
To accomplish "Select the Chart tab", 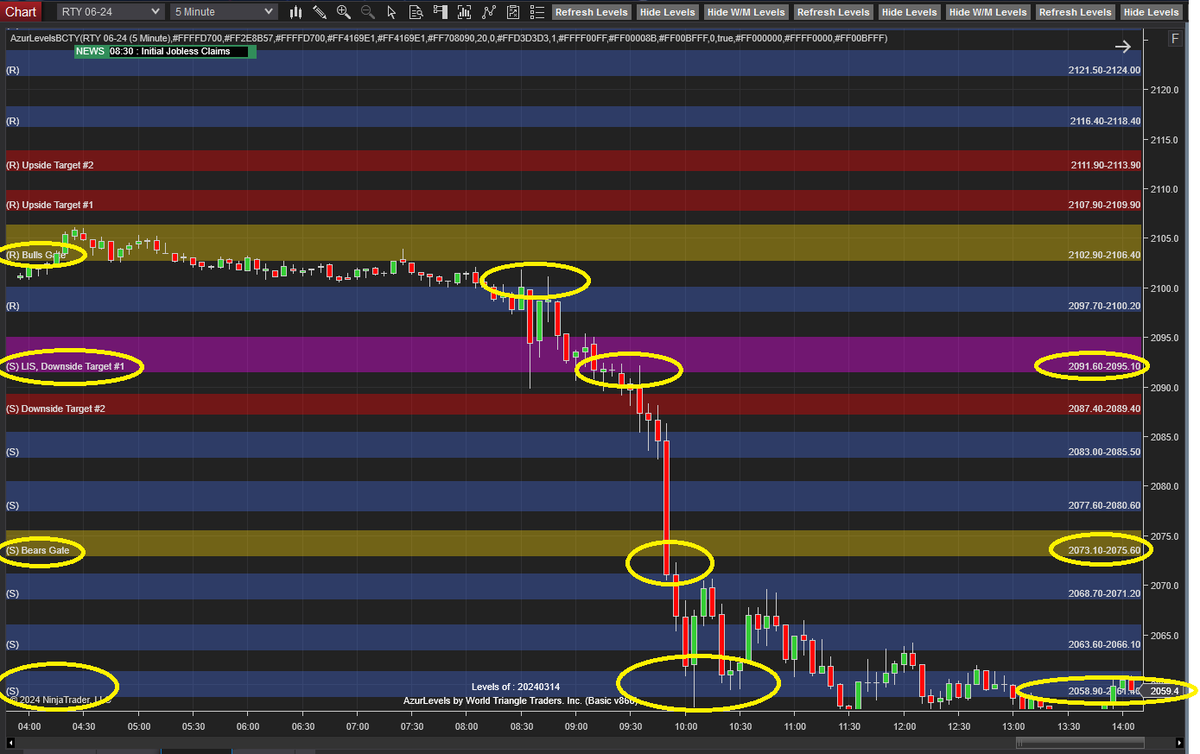I will point(21,12).
